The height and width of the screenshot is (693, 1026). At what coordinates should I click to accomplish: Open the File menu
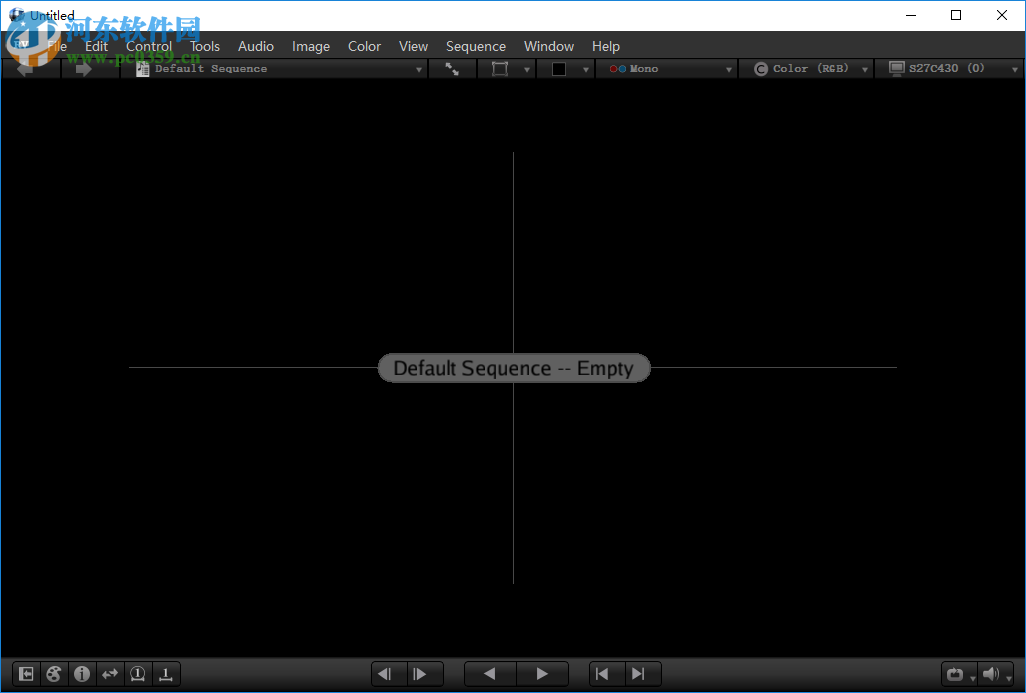(x=57, y=46)
